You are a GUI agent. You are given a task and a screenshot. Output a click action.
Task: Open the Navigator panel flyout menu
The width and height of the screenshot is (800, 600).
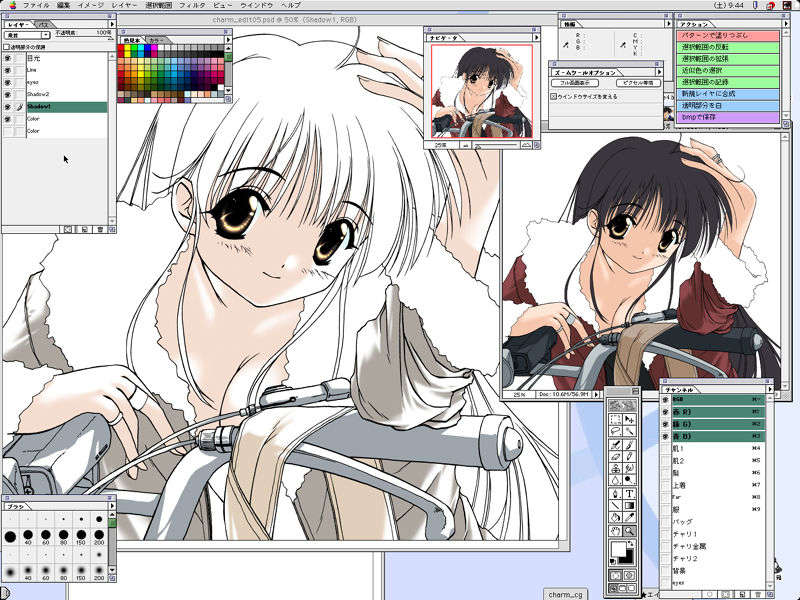536,37
